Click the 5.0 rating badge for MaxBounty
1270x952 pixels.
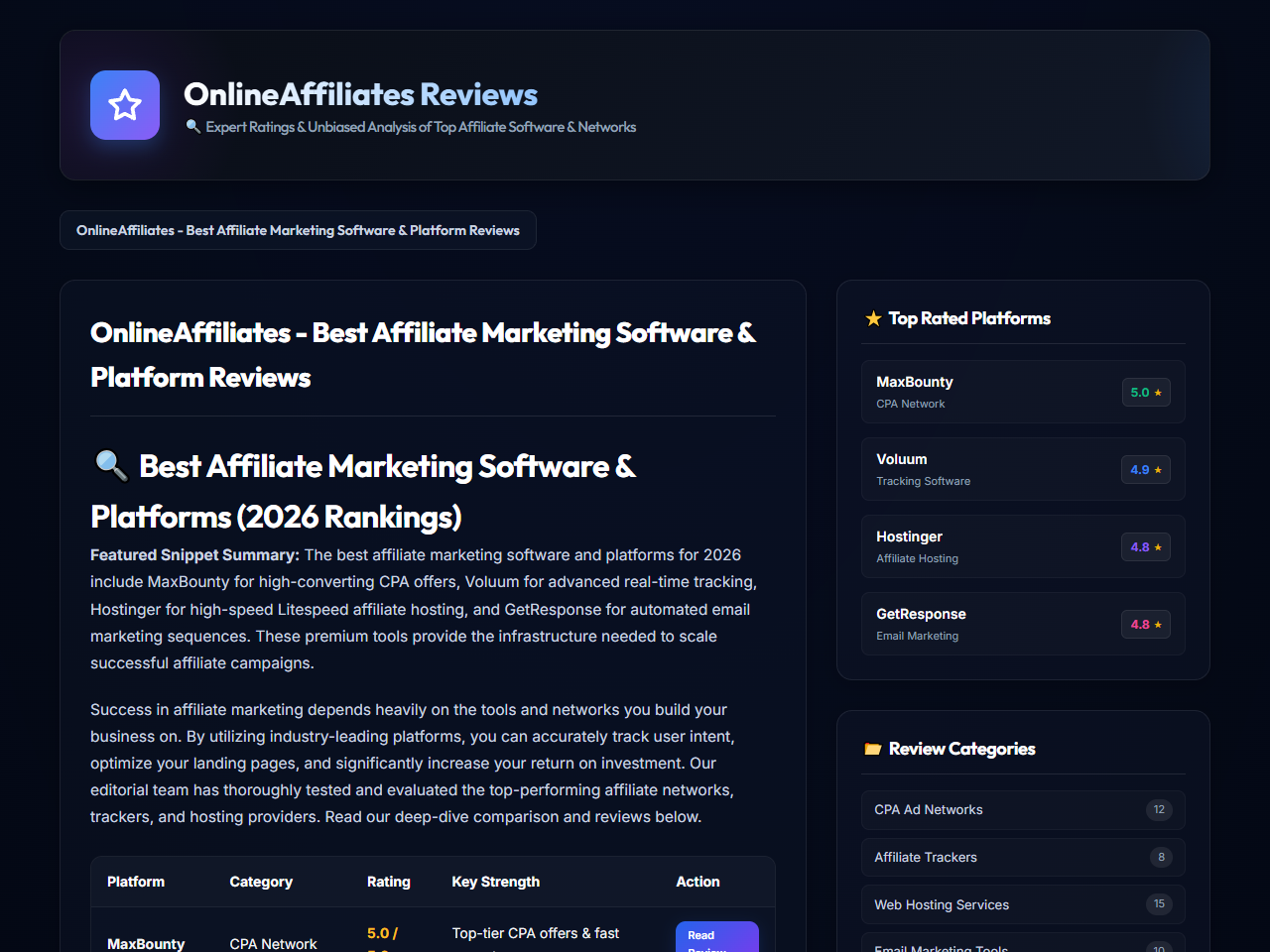coord(1146,393)
